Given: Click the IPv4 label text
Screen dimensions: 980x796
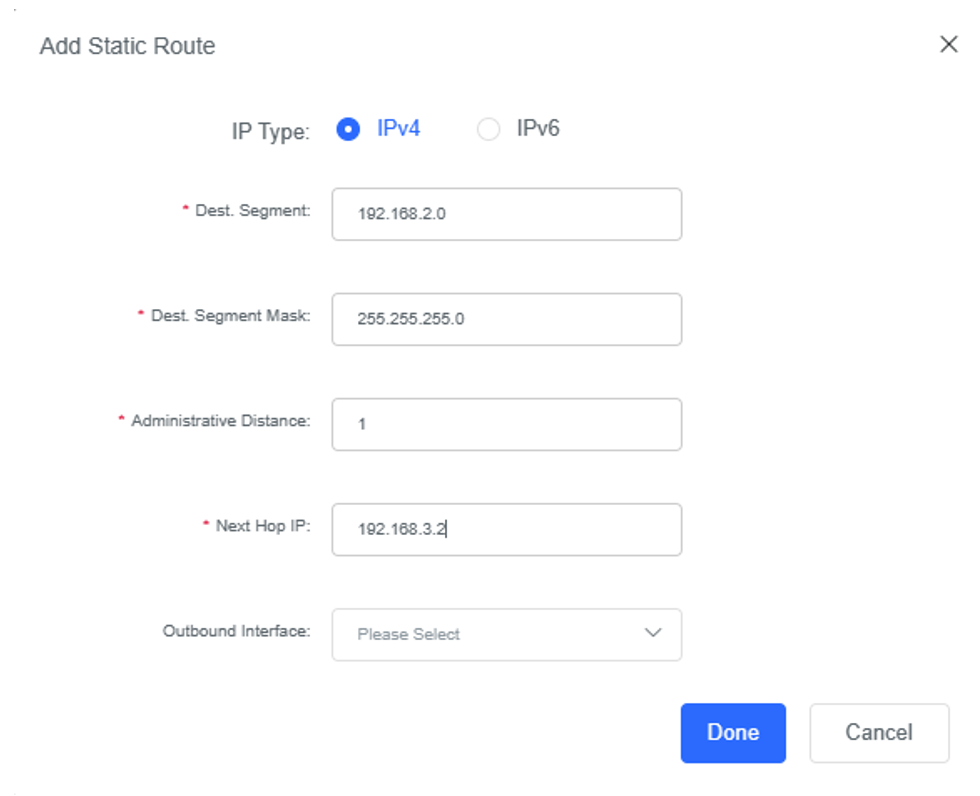Looking at the screenshot, I should (398, 129).
